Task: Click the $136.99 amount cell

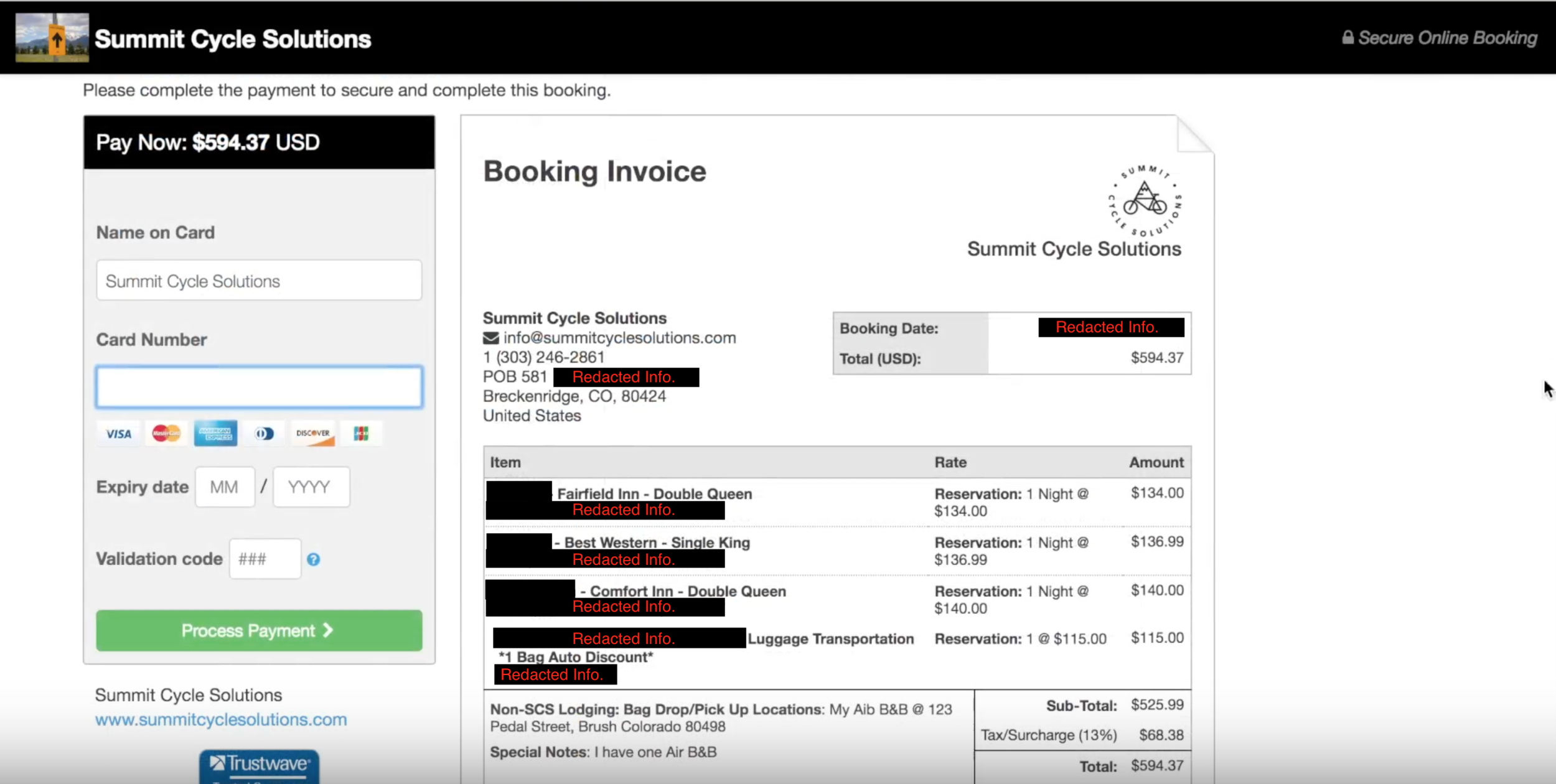Action: (1157, 541)
